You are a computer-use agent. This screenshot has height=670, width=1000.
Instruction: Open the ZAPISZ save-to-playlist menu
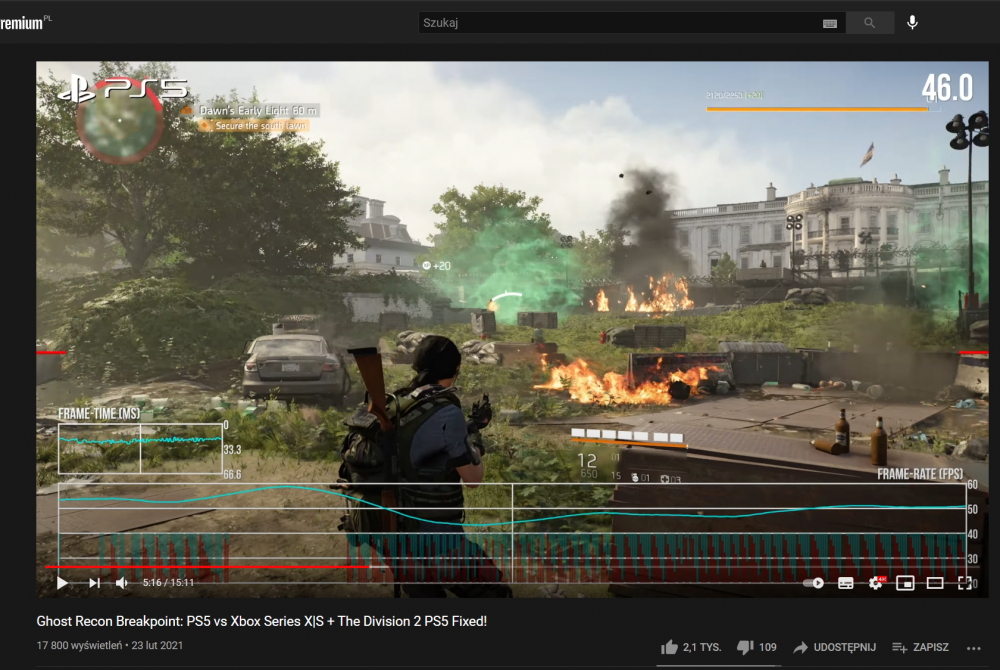(x=919, y=647)
